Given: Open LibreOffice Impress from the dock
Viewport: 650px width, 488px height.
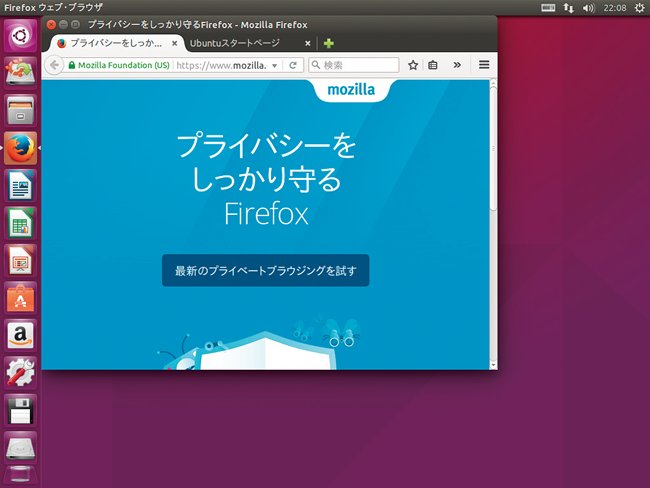Looking at the screenshot, I should [x=20, y=260].
